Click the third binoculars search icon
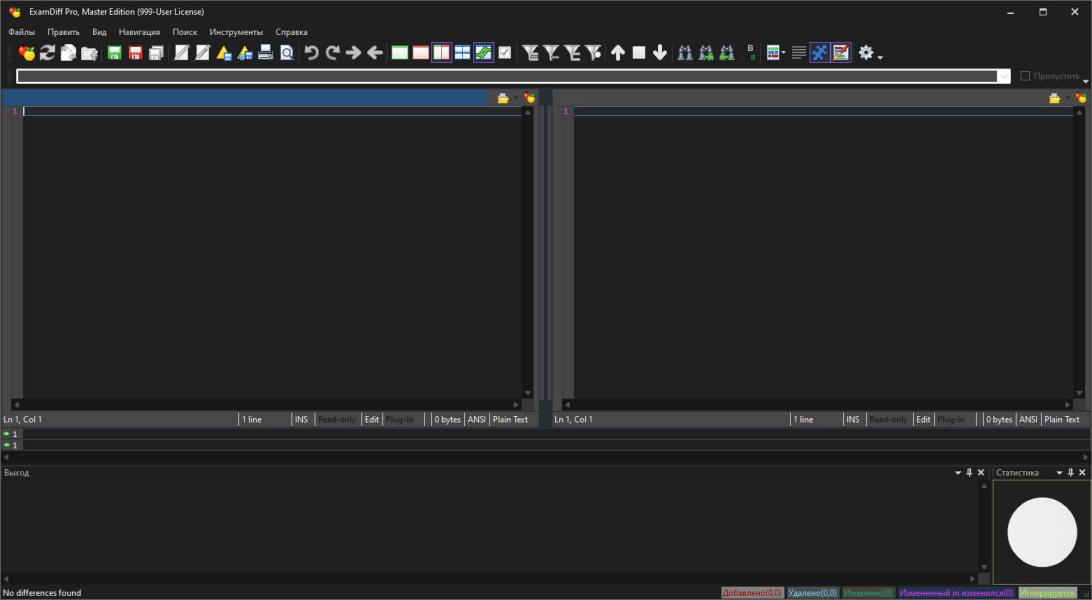1092x600 pixels. (727, 53)
